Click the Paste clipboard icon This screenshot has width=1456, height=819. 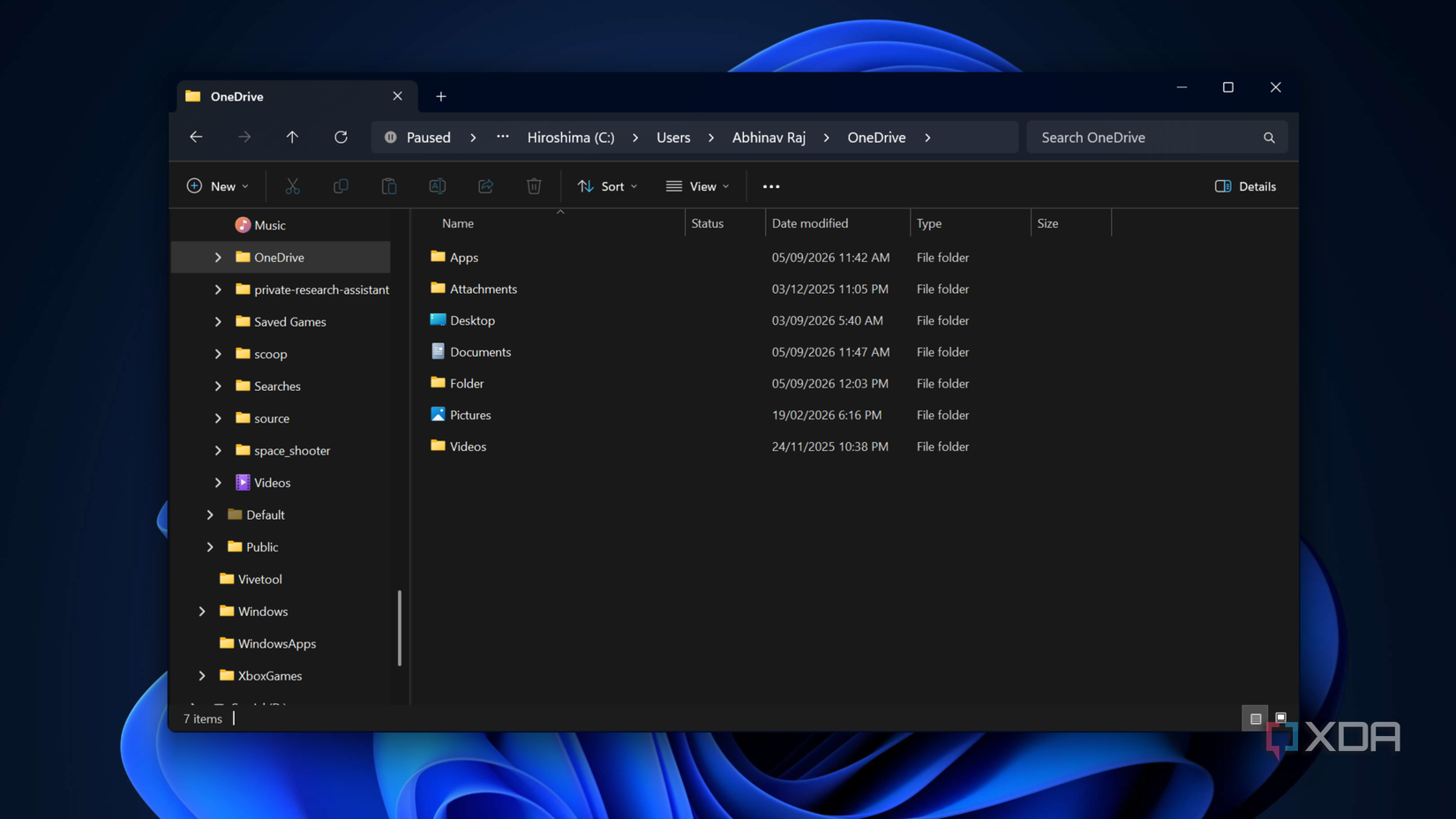(x=389, y=186)
